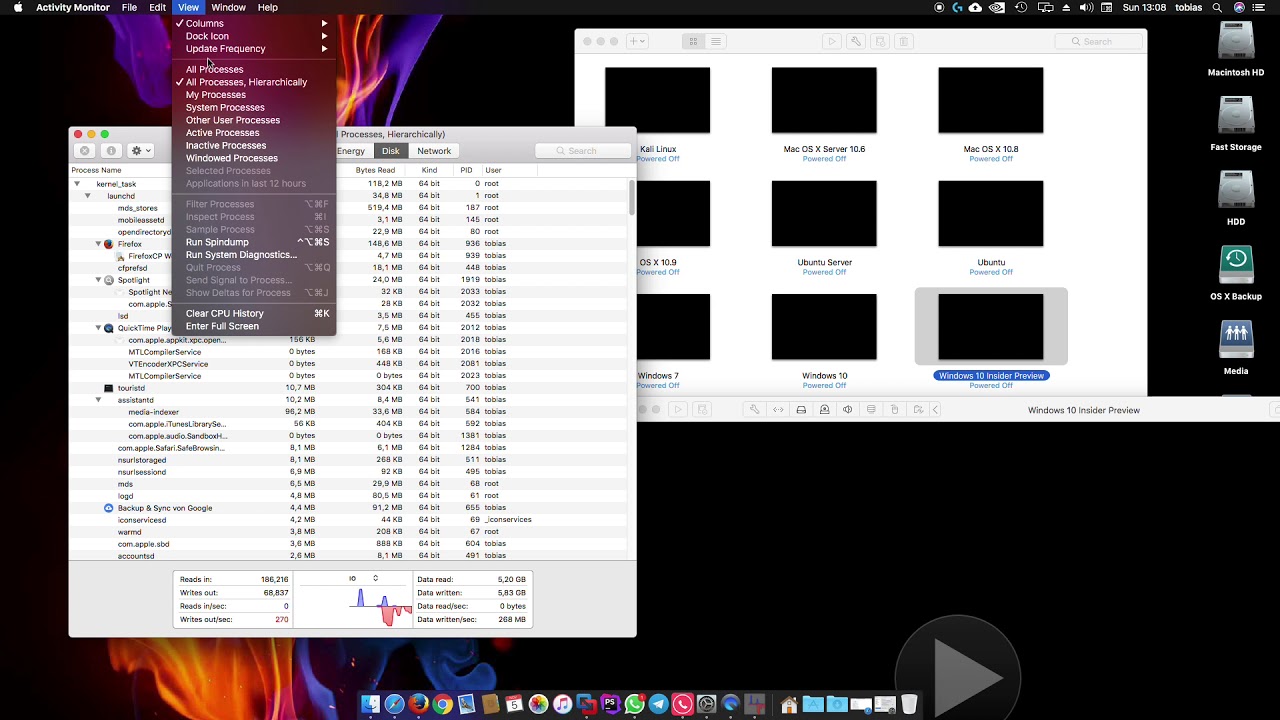
Task: Click the trash delete icon in VM library toolbar
Action: click(904, 41)
